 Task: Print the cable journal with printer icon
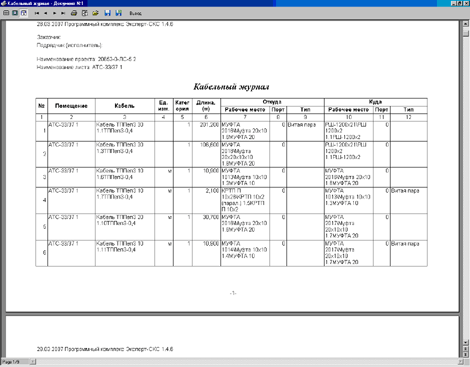[x=74, y=13]
